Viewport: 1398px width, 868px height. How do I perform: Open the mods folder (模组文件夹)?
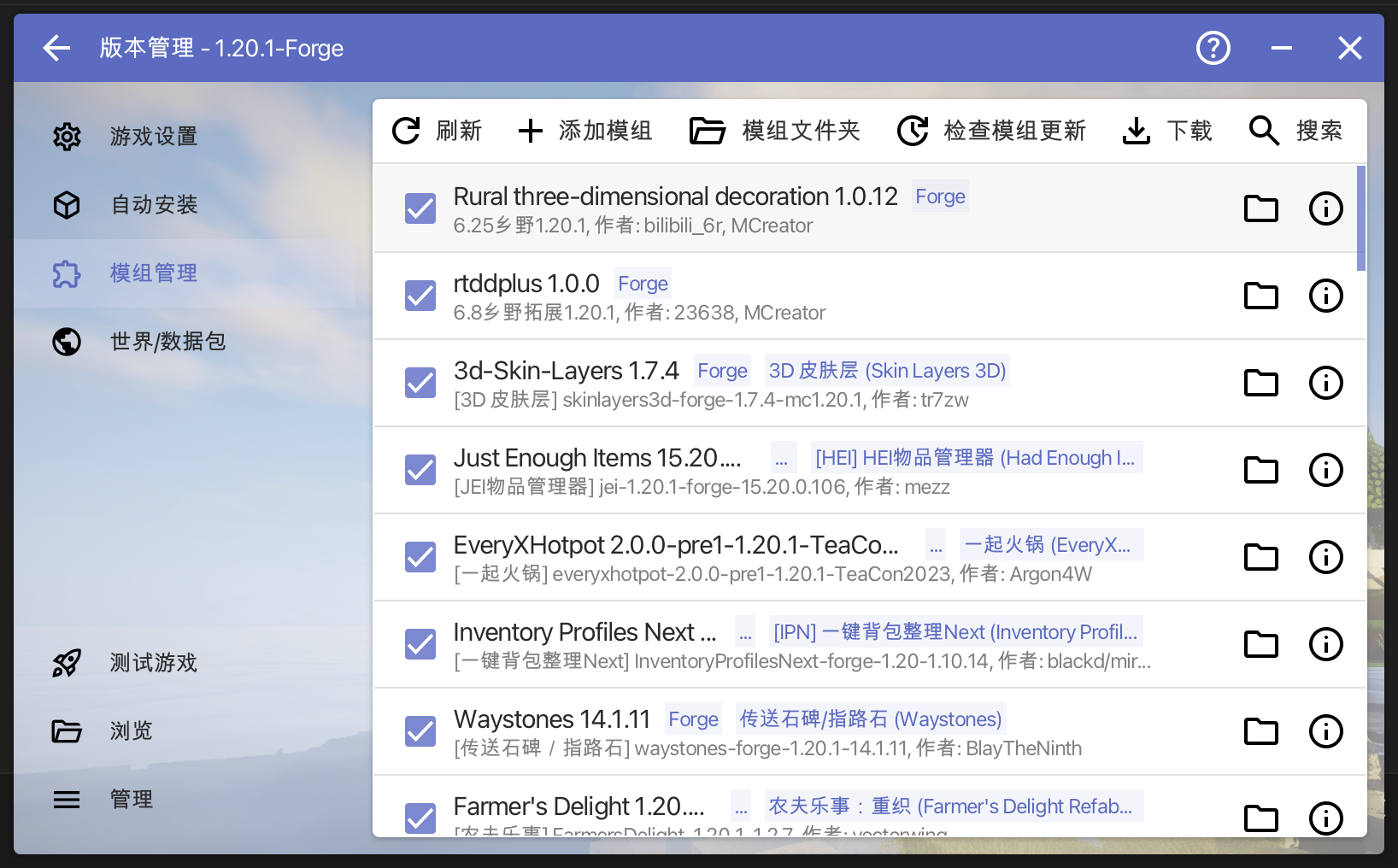pos(774,131)
